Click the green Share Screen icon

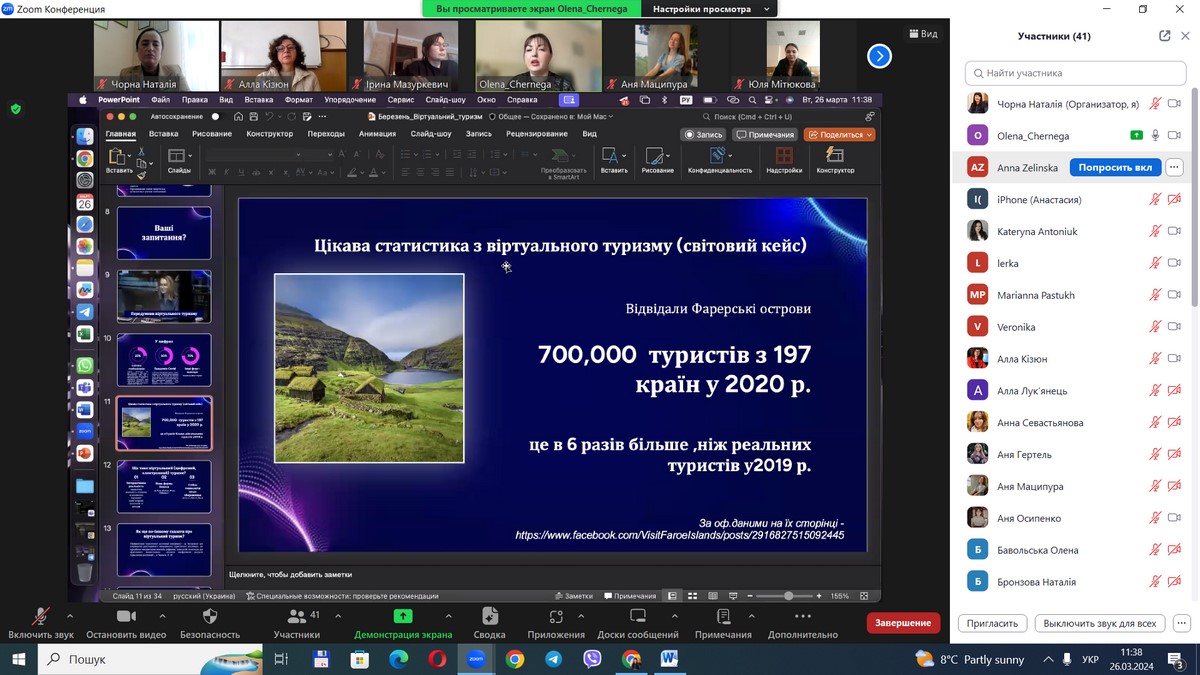(403, 617)
